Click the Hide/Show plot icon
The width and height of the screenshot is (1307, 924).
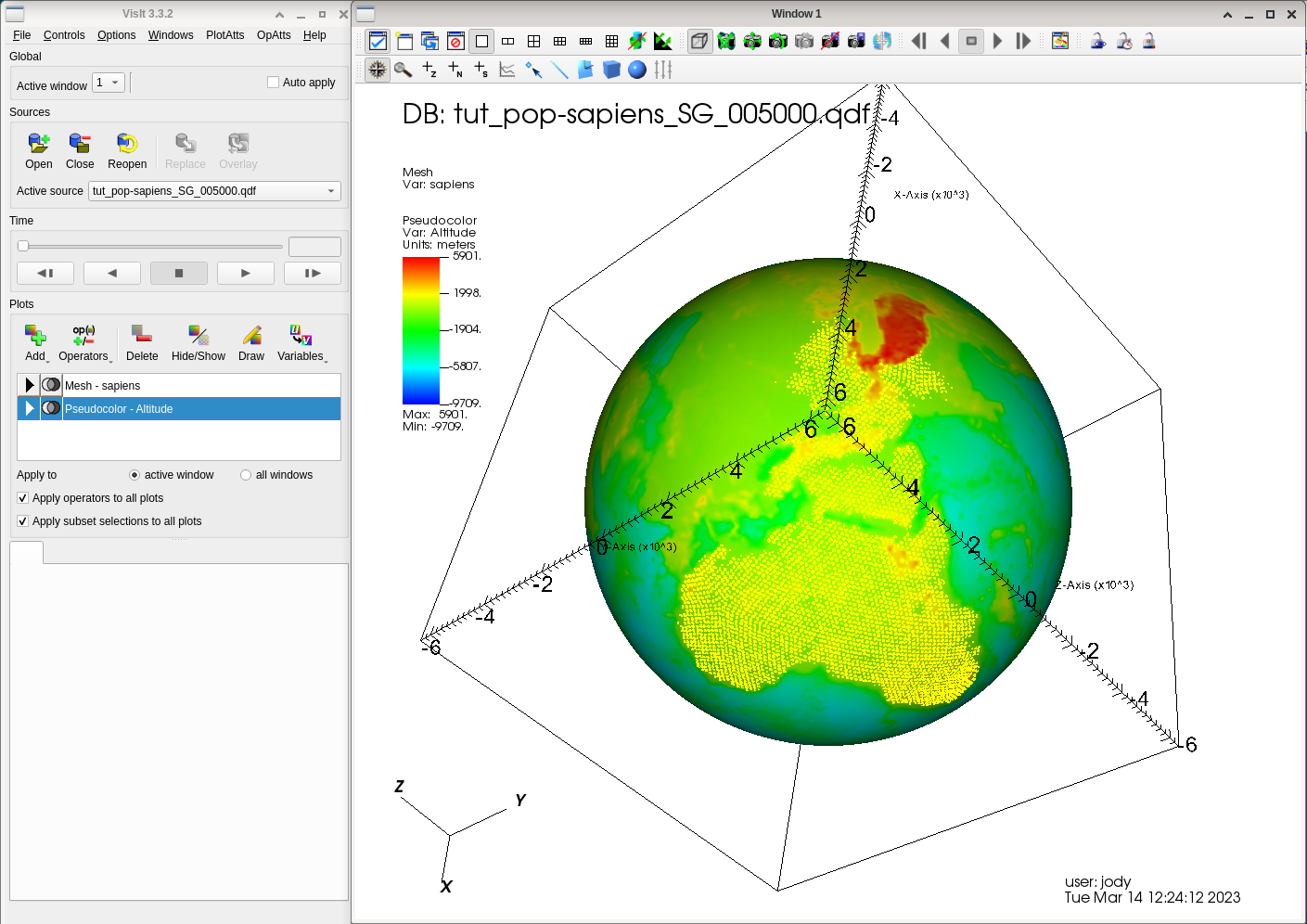click(199, 335)
